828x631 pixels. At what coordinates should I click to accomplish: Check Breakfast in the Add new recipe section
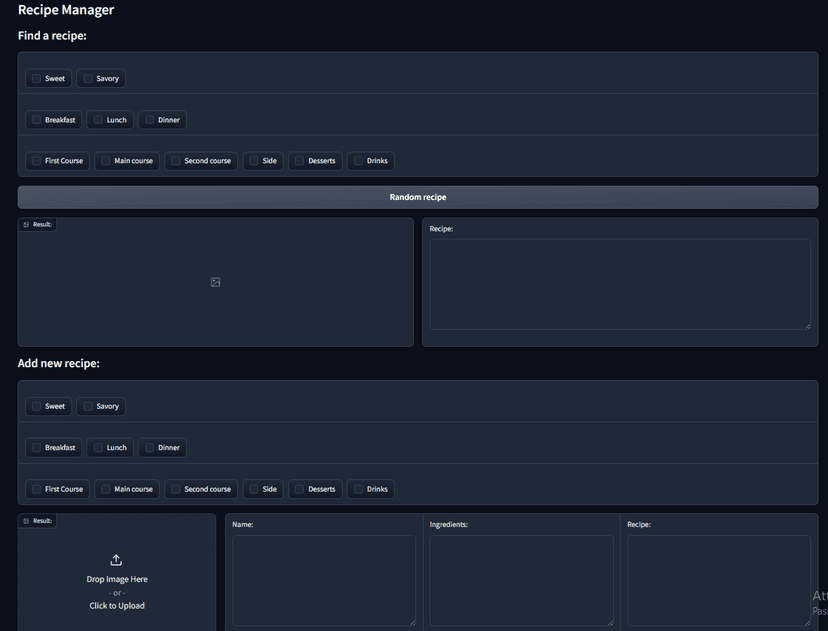coord(36,448)
